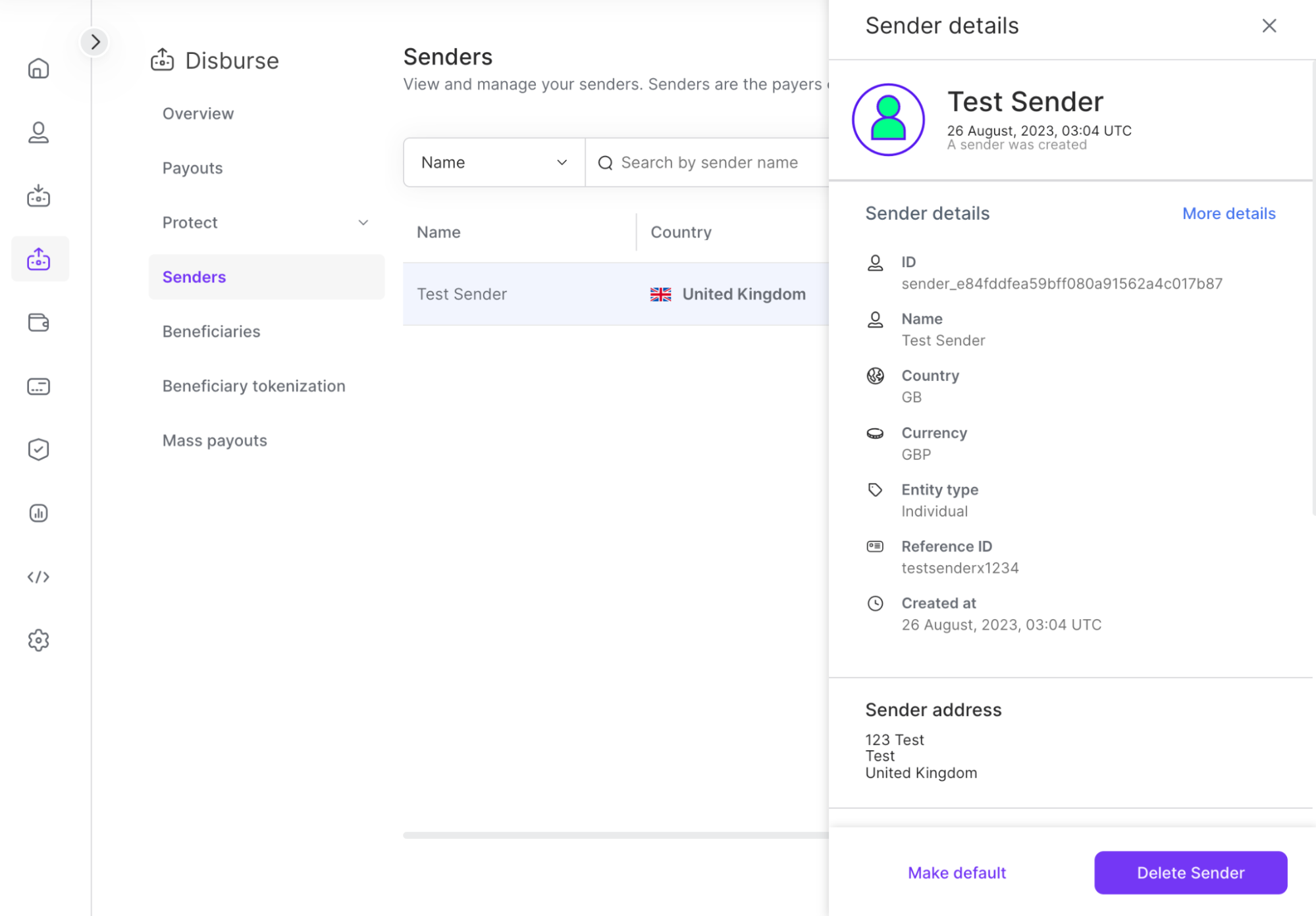Open More details link
1316x916 pixels.
1228,213
